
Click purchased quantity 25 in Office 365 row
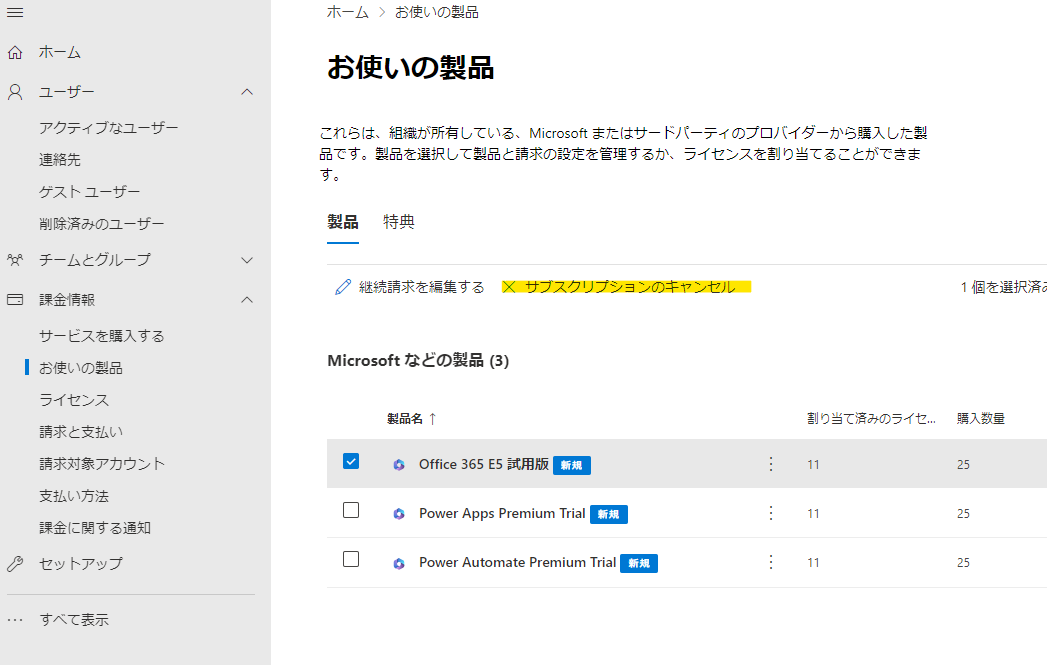[x=963, y=465]
